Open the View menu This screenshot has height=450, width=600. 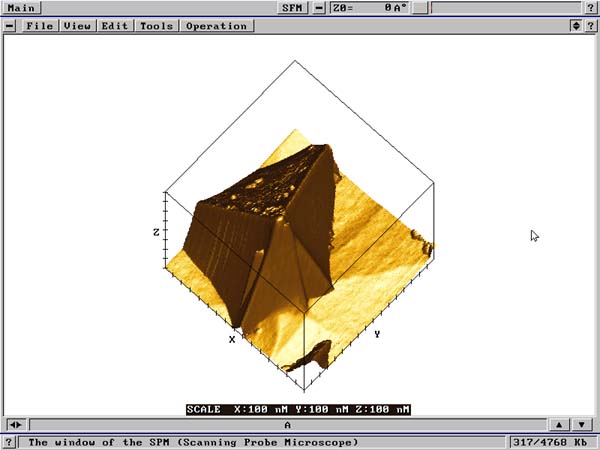point(77,26)
